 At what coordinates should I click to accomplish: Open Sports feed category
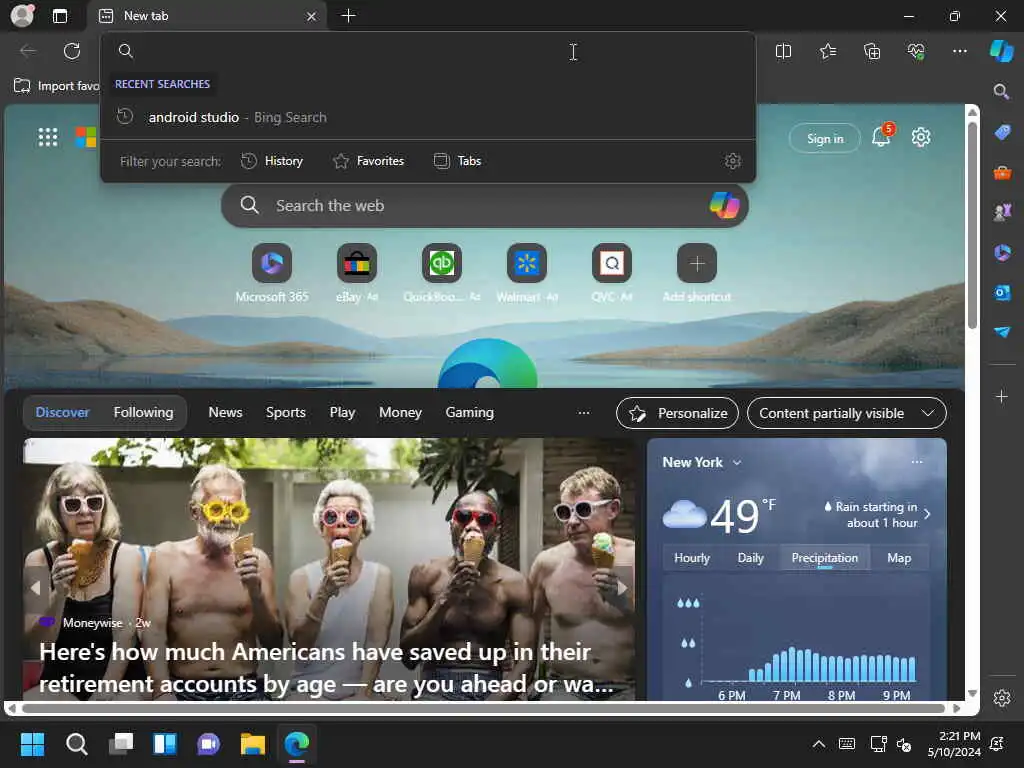[285, 413]
